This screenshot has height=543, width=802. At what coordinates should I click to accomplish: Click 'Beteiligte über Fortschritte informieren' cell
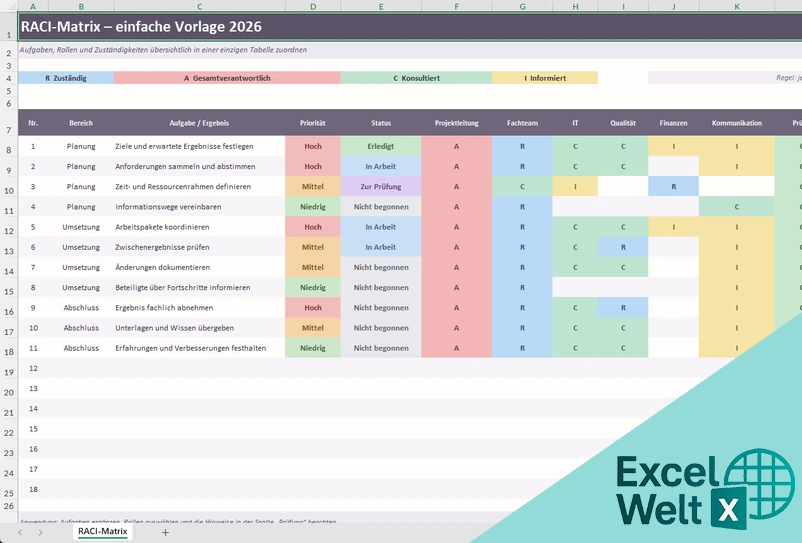[199, 287]
